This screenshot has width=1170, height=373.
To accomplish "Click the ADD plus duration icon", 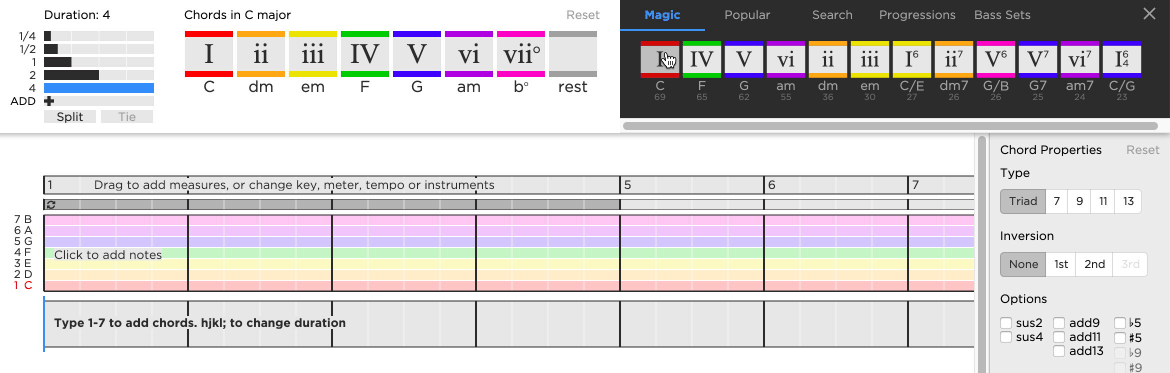I will point(49,101).
